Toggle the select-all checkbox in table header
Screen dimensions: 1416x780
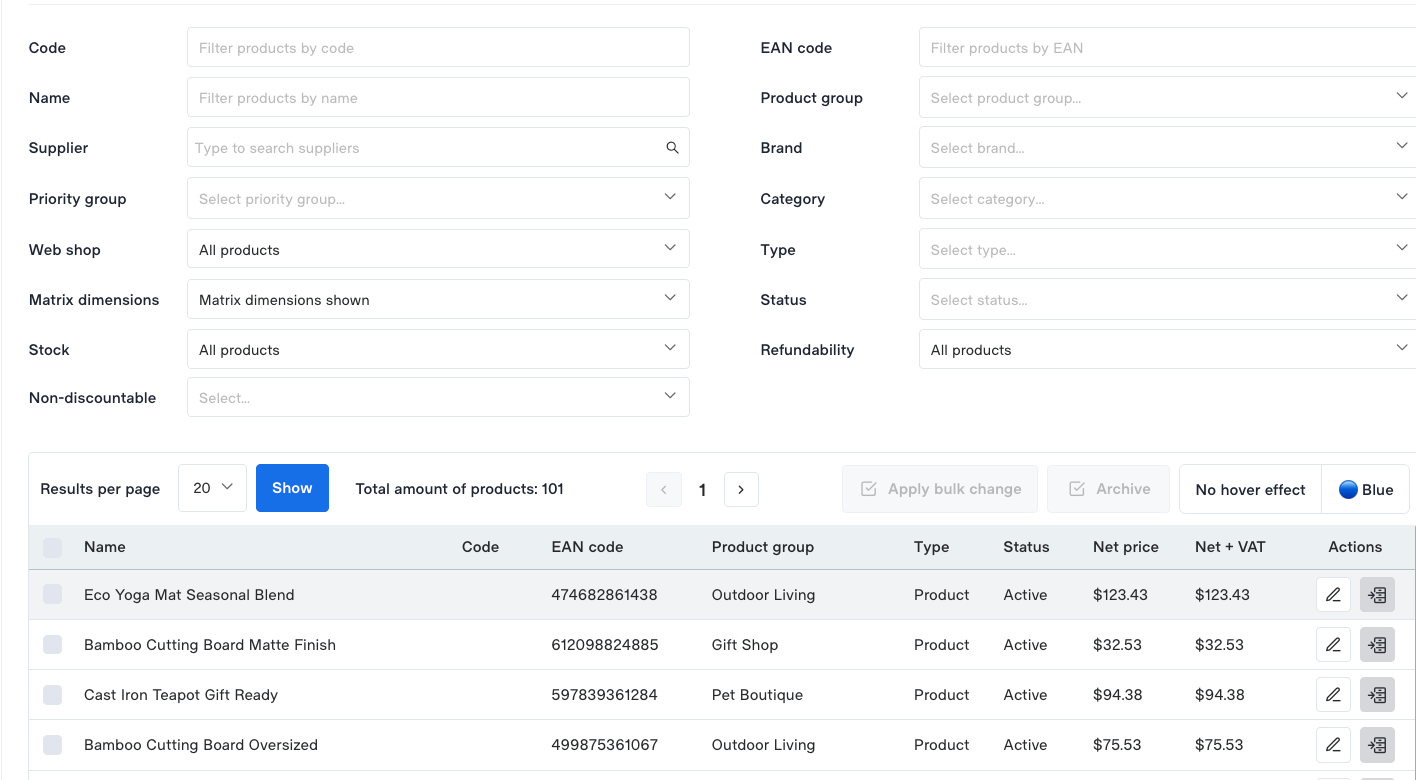pos(53,547)
